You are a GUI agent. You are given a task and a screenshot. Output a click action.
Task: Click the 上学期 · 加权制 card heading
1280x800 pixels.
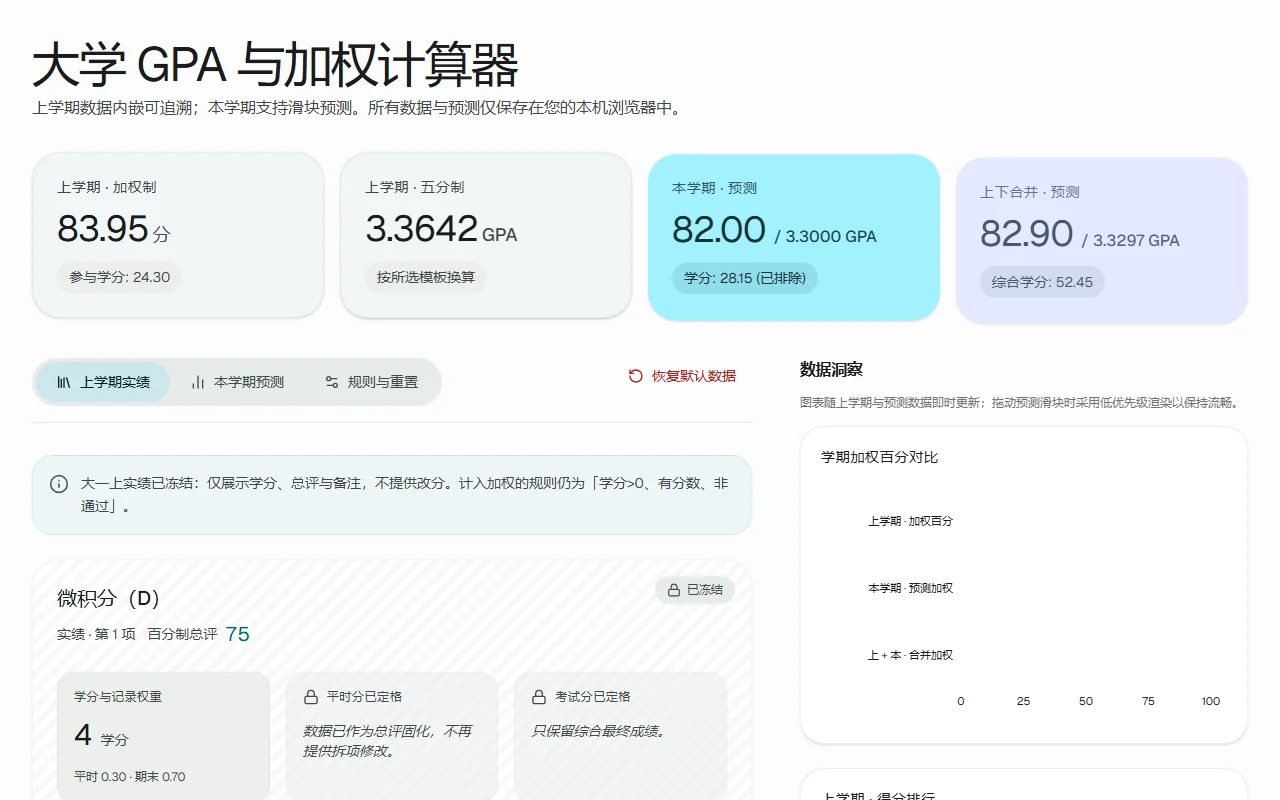[x=107, y=187]
